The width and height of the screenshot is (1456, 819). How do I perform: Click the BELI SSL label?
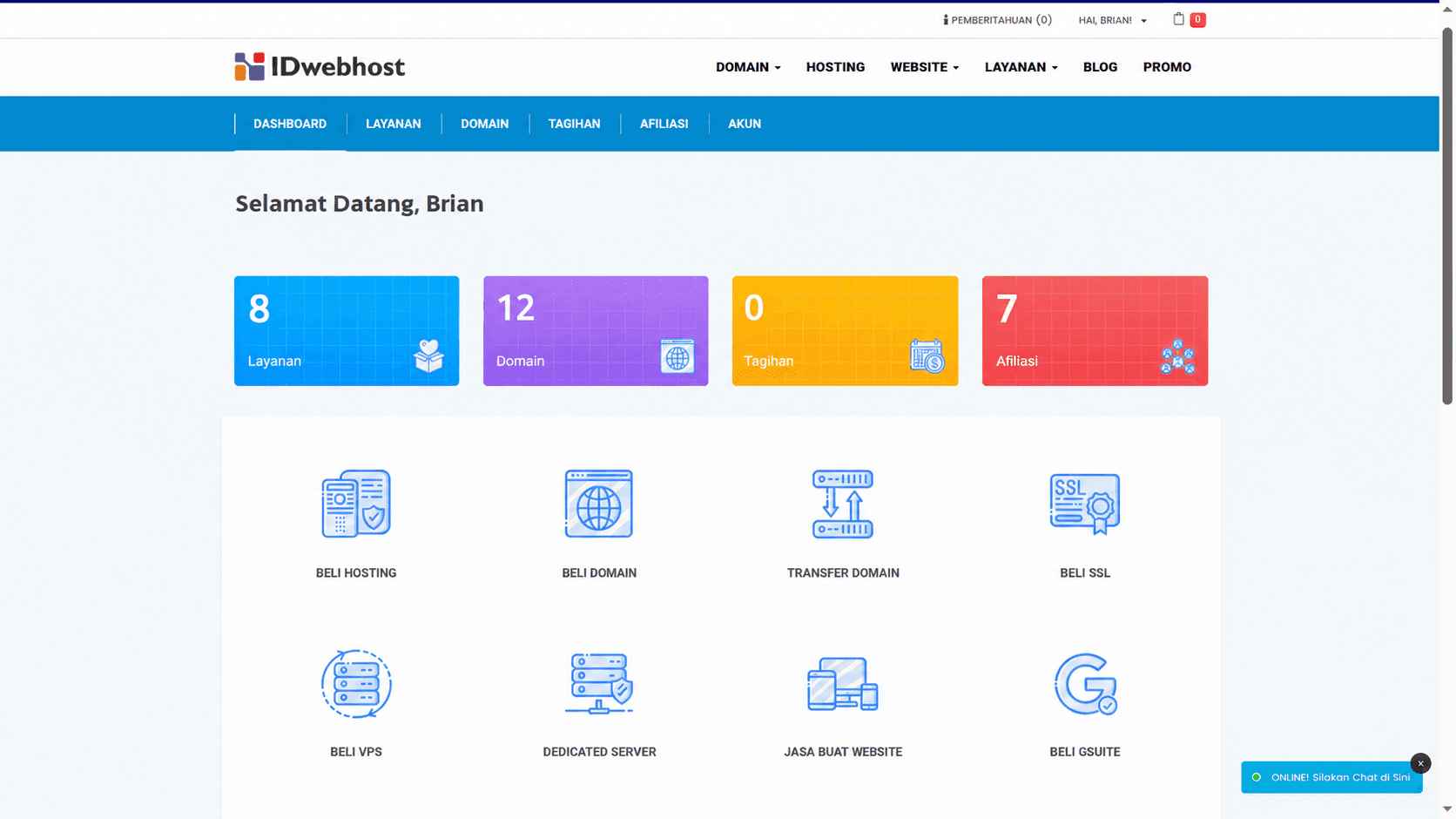tap(1085, 572)
